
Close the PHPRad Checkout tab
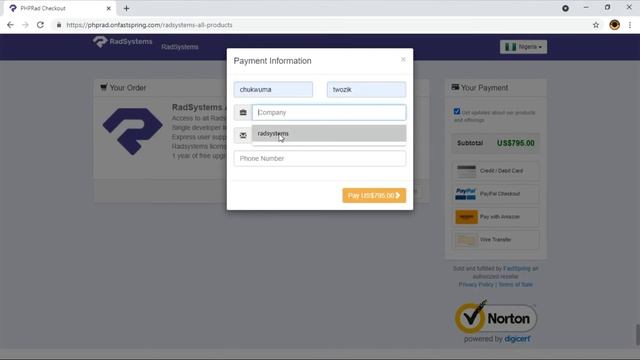pos(109,8)
